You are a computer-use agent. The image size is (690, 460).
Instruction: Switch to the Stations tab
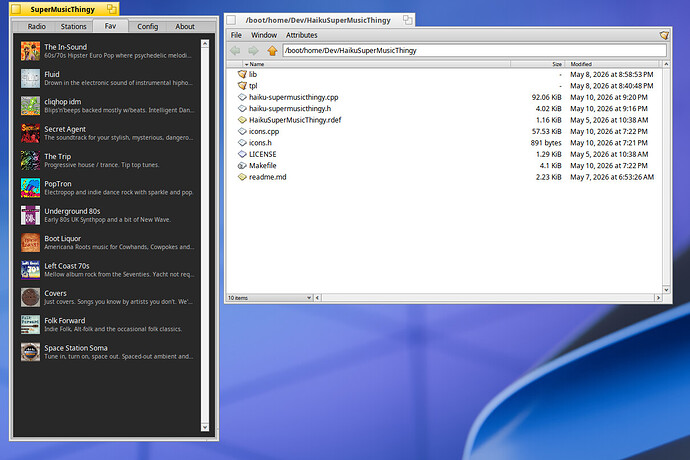pos(73,26)
